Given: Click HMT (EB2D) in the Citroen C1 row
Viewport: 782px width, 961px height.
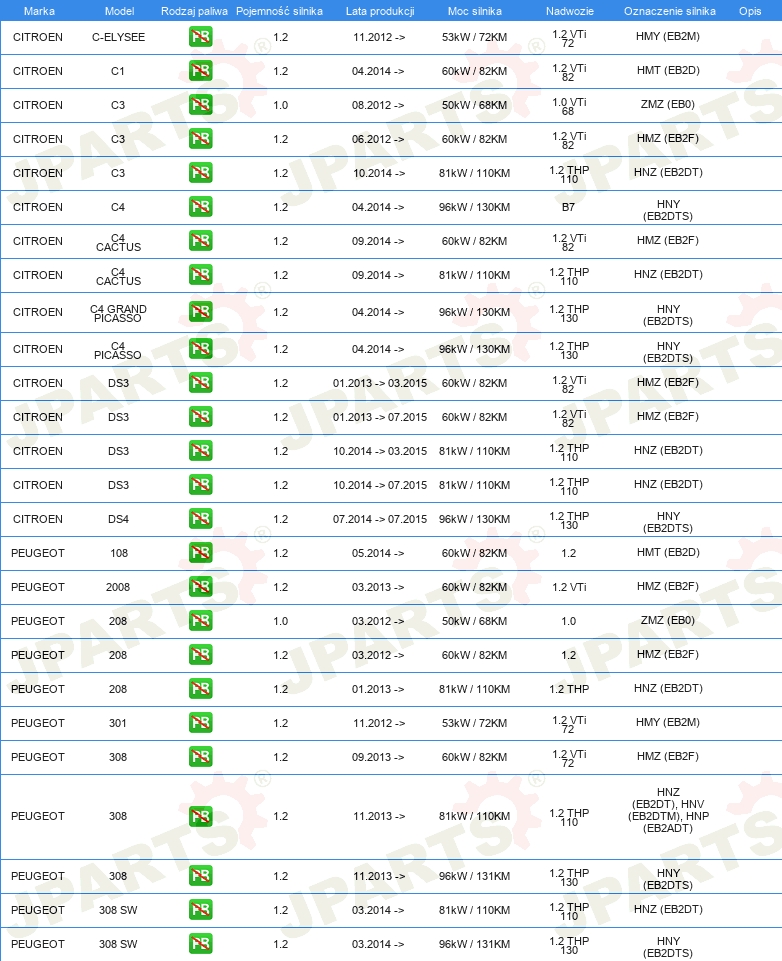Looking at the screenshot, I should point(668,70).
